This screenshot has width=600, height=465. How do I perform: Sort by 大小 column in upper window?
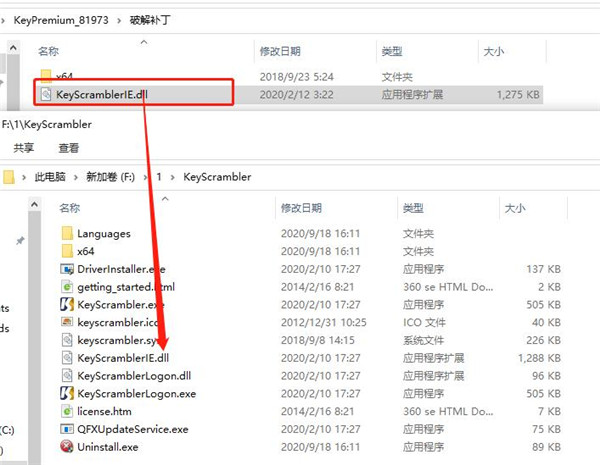pyautogui.click(x=494, y=51)
